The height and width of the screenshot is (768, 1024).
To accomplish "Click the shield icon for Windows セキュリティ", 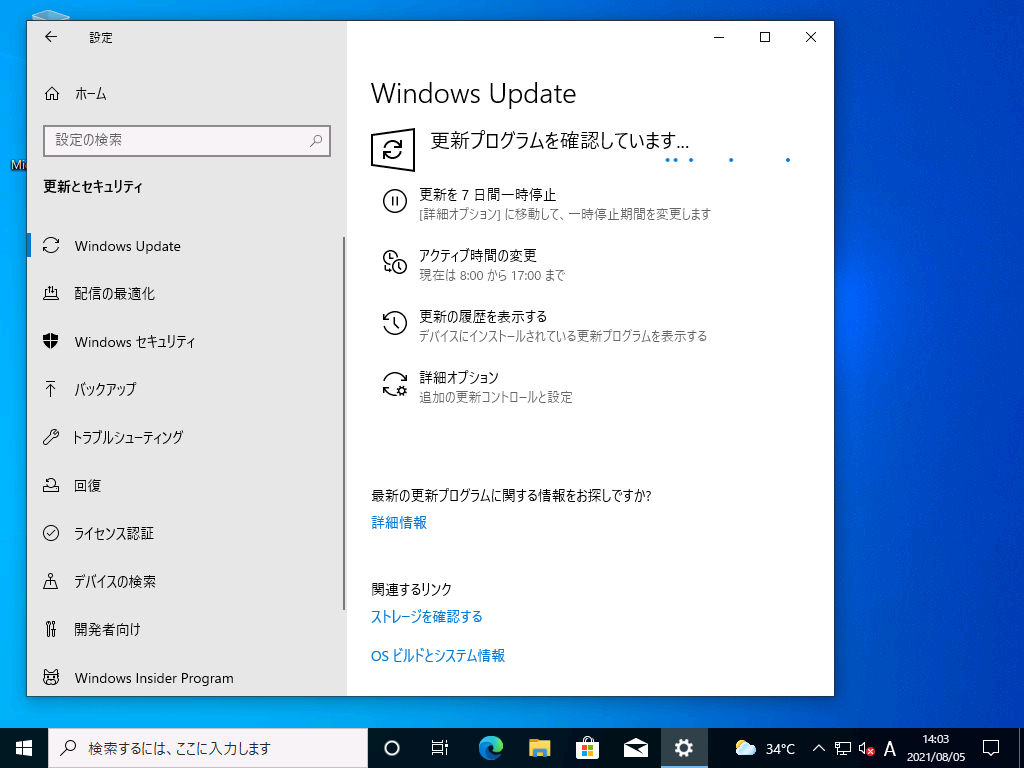I will [x=51, y=341].
